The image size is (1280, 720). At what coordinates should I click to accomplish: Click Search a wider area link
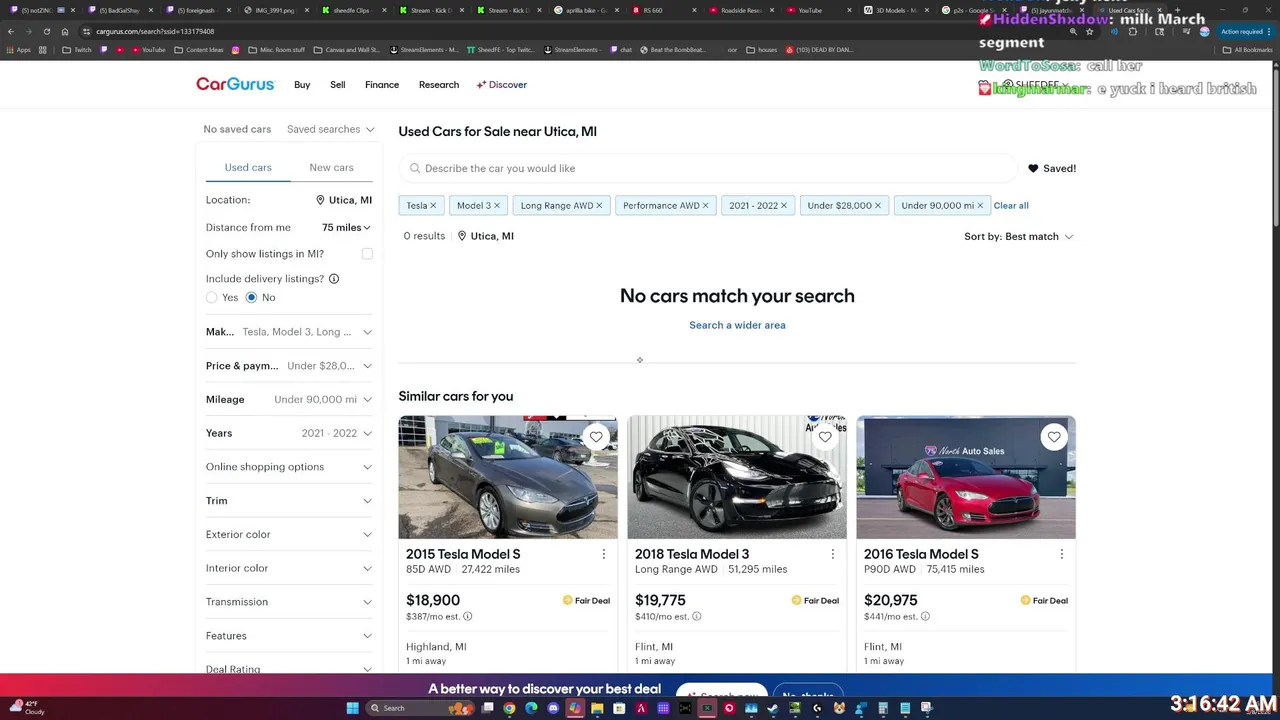coord(737,325)
